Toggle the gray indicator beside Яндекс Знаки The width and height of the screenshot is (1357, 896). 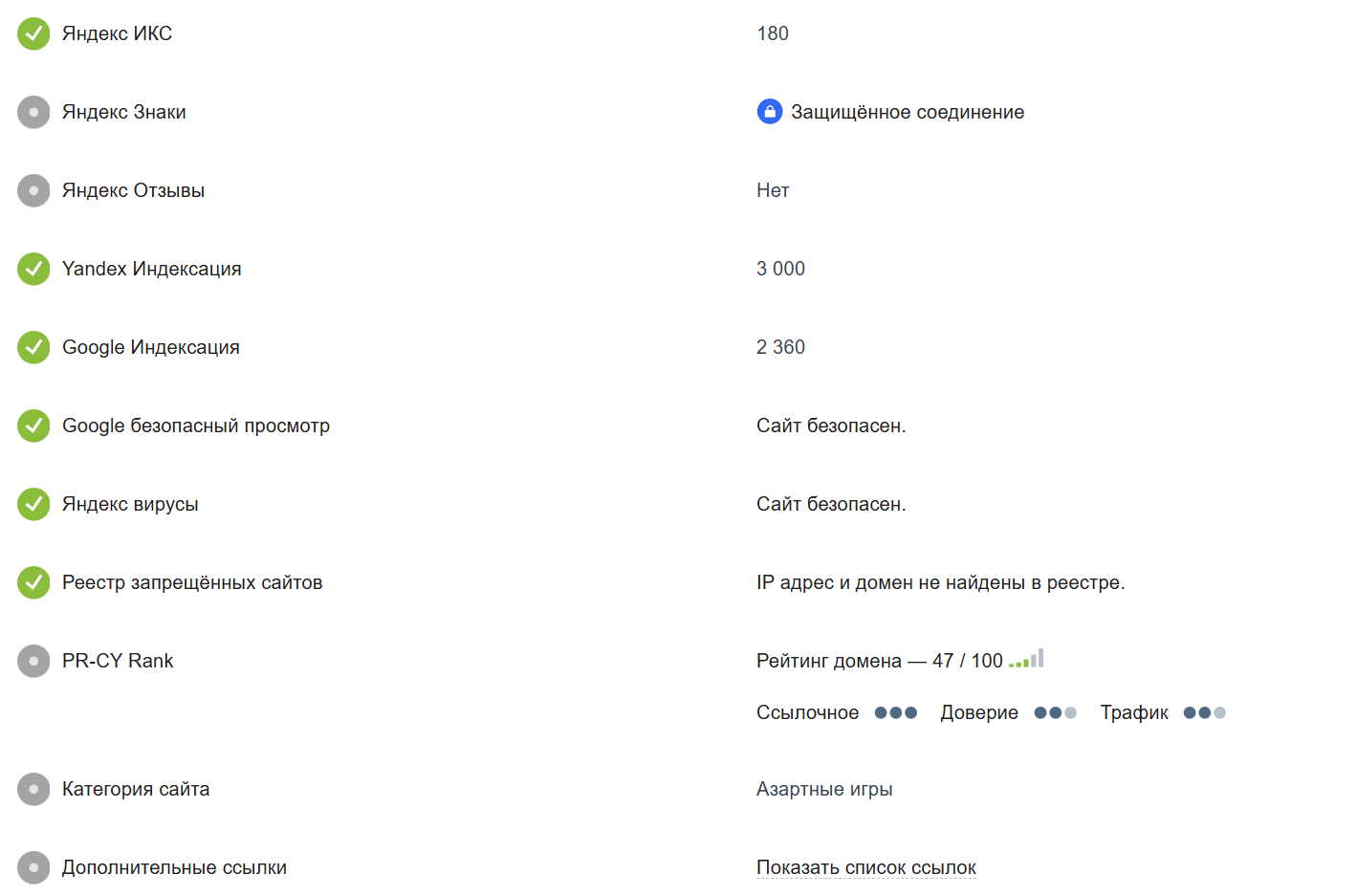[x=33, y=112]
